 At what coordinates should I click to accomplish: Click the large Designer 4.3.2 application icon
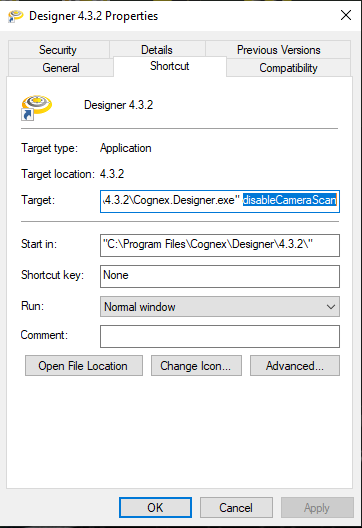pyautogui.click(x=36, y=107)
